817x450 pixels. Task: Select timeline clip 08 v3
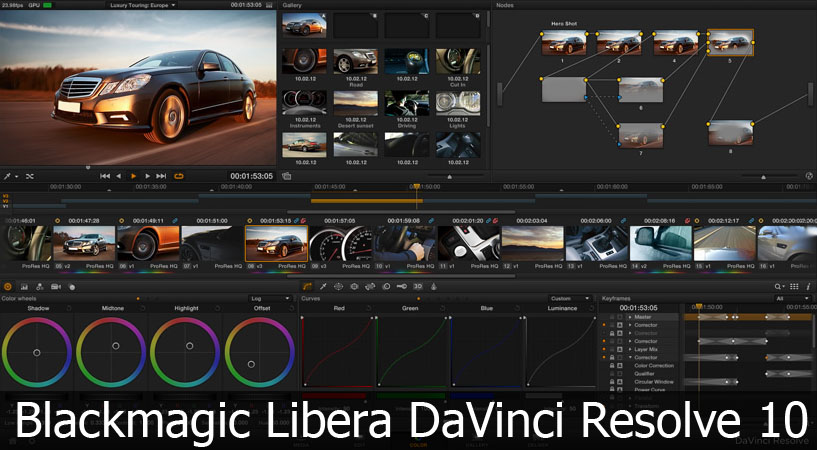[x=276, y=243]
